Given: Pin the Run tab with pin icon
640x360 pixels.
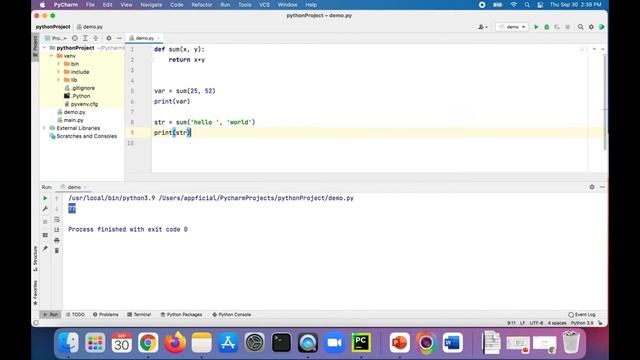Looking at the screenshot, I should (x=45, y=248).
